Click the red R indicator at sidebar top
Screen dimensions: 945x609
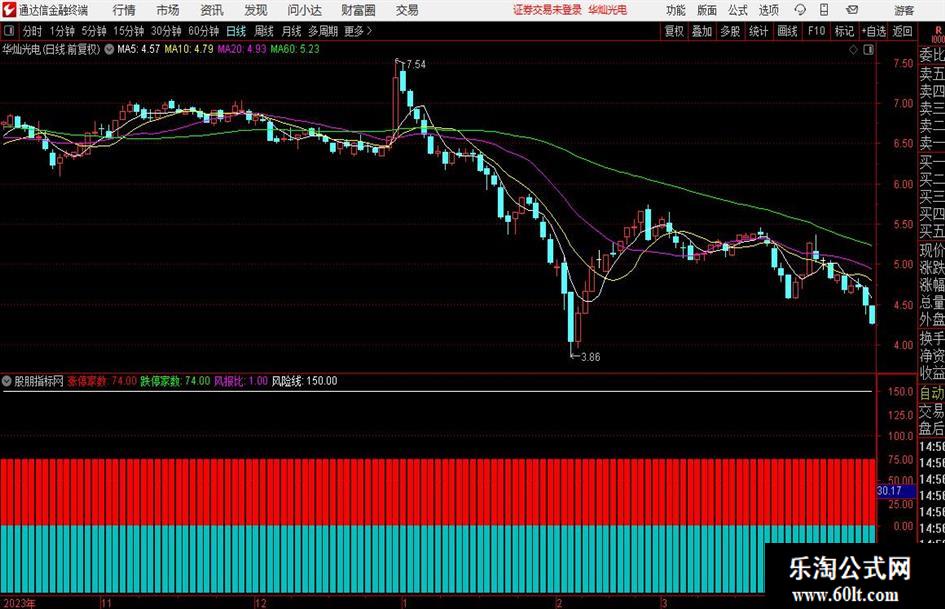click(938, 29)
